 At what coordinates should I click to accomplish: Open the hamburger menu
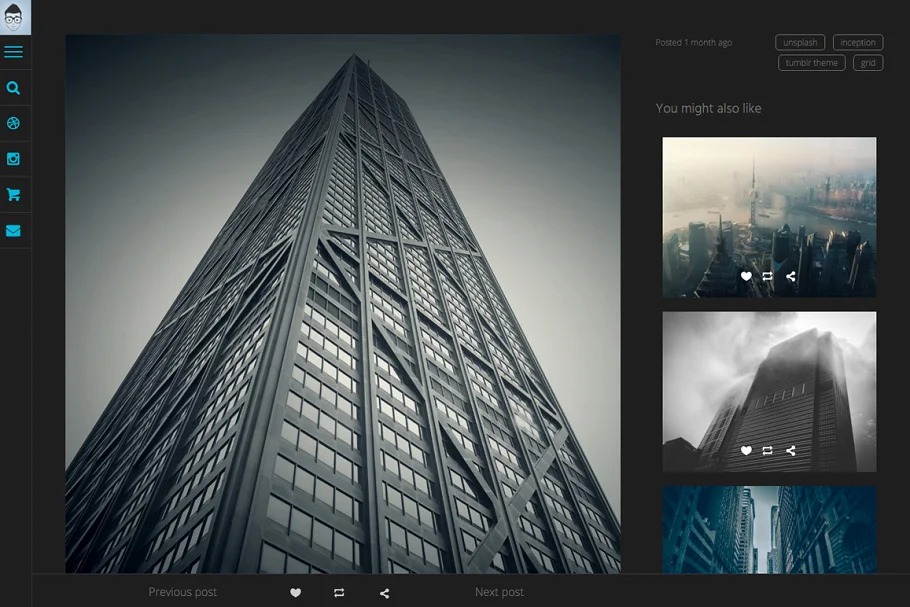coord(14,52)
